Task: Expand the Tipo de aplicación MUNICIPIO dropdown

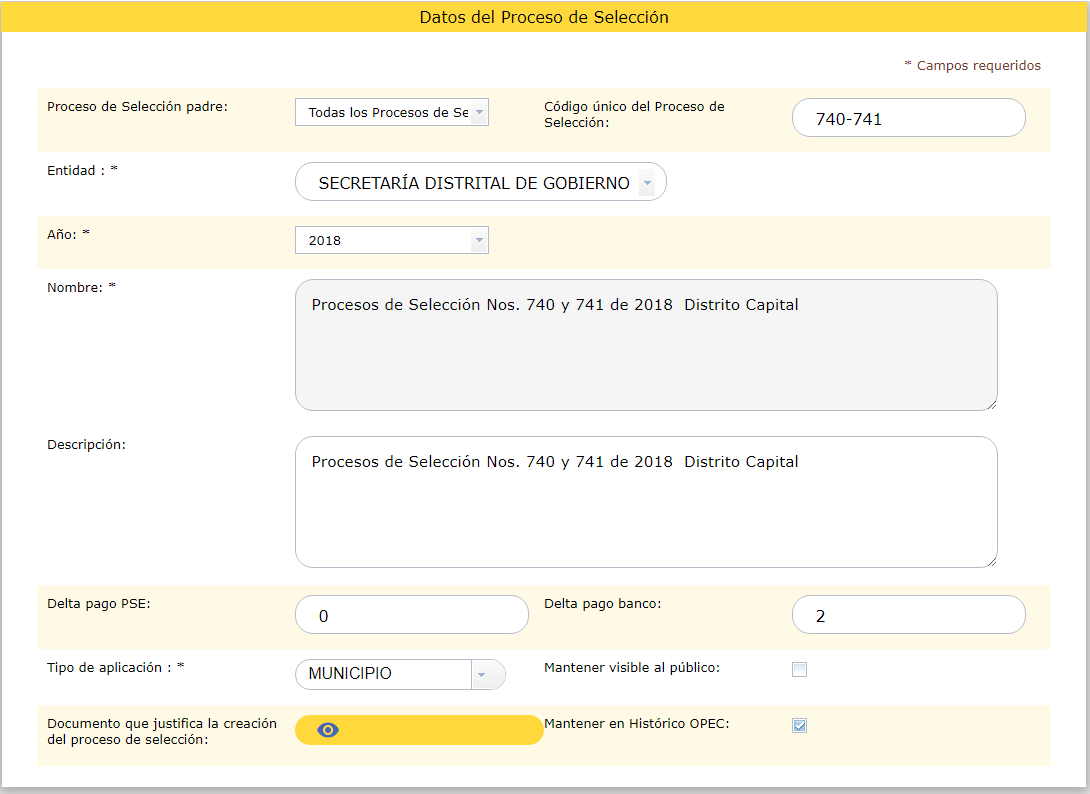Action: pos(400,674)
